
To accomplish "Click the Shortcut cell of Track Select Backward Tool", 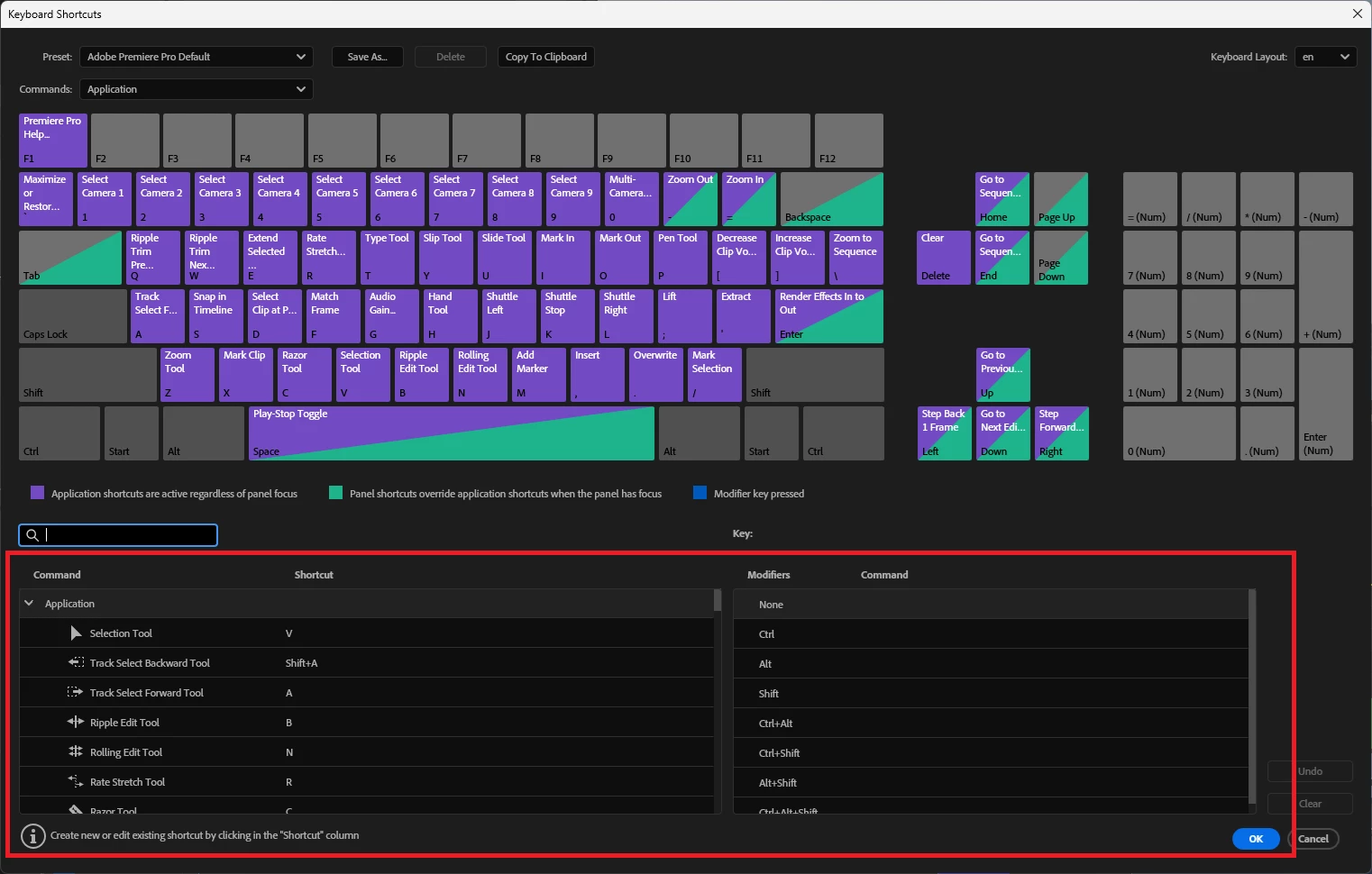I will 301,663.
